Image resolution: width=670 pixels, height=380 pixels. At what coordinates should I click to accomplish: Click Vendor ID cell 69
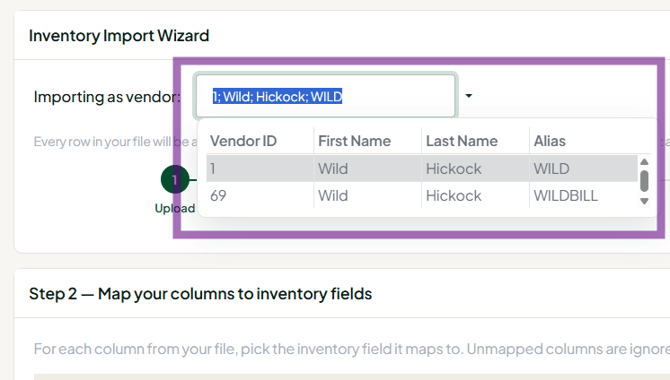pos(218,196)
